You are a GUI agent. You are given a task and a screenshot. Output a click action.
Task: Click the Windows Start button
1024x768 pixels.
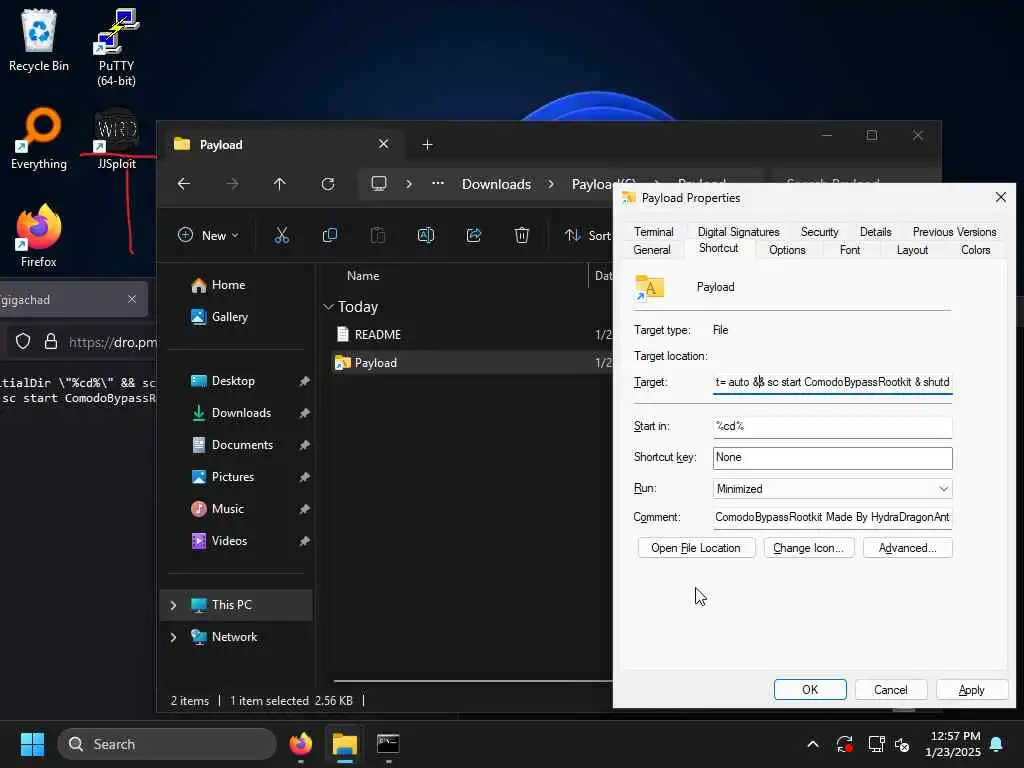[x=32, y=744]
